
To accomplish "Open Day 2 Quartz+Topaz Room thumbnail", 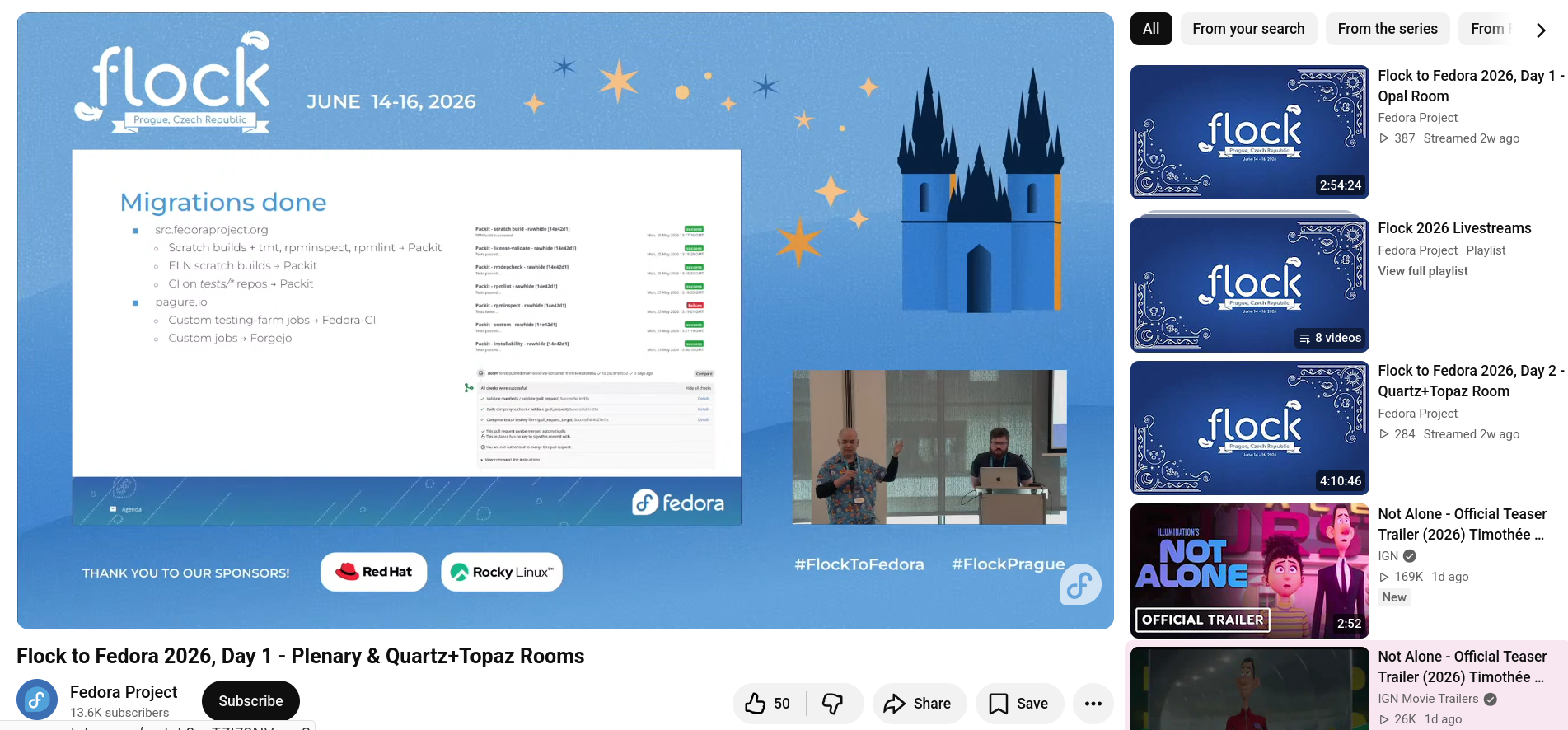I will coord(1249,428).
